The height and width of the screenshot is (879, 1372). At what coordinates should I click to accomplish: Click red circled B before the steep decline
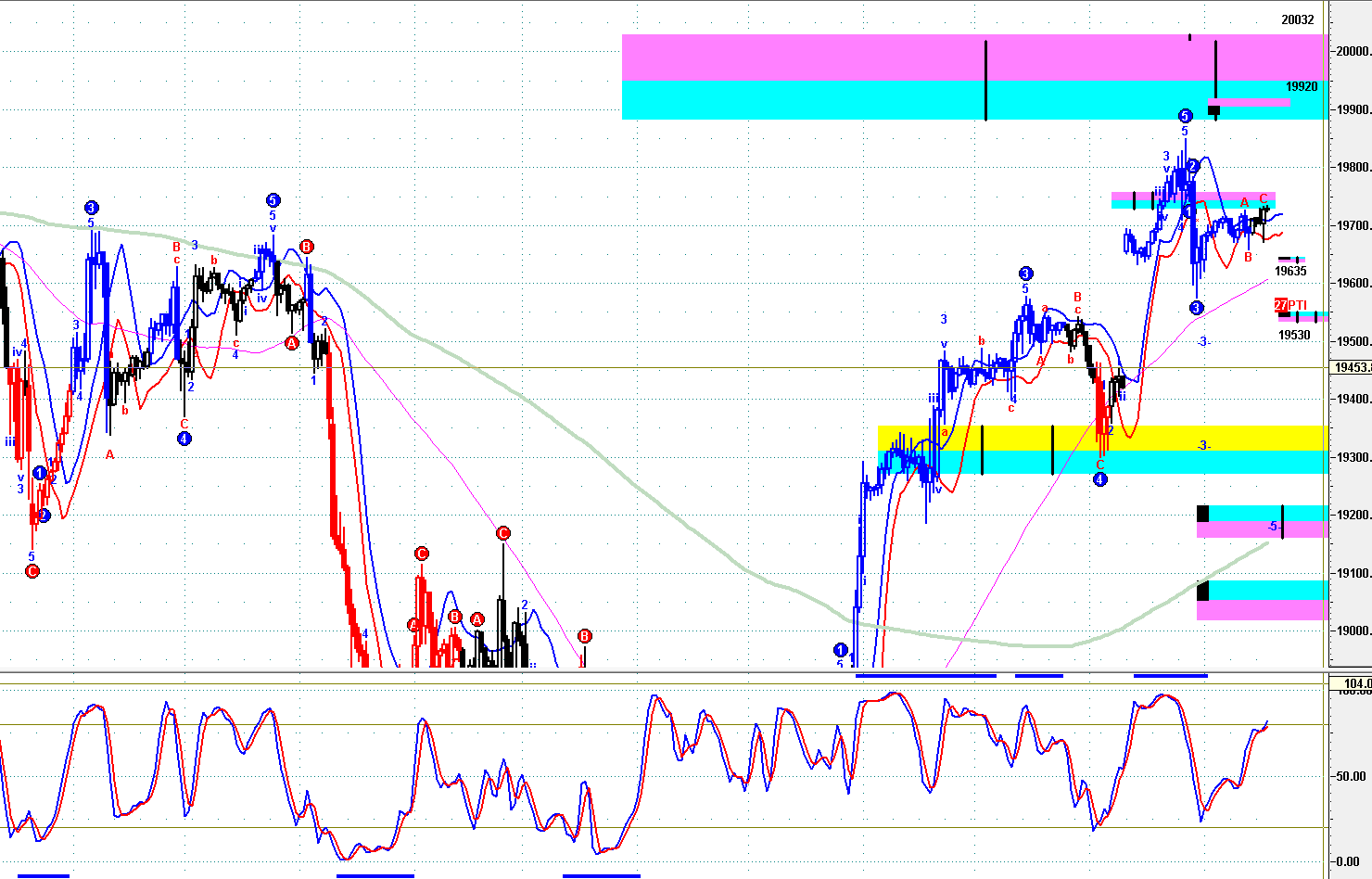[307, 247]
